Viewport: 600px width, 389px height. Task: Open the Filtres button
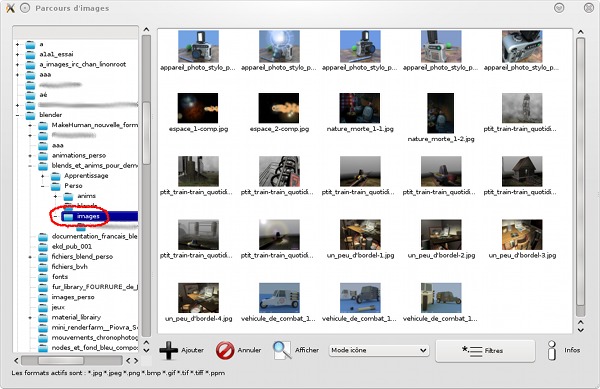(x=485, y=350)
